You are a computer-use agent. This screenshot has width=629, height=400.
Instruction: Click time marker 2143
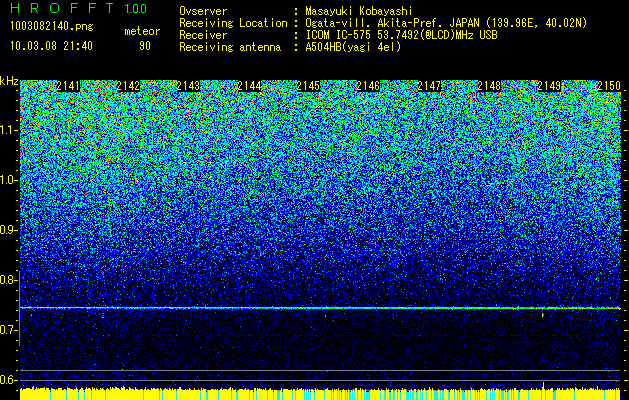pos(189,86)
